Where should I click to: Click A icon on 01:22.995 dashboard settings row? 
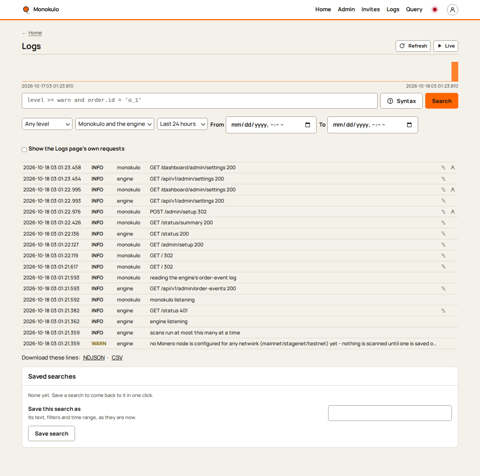[453, 190]
